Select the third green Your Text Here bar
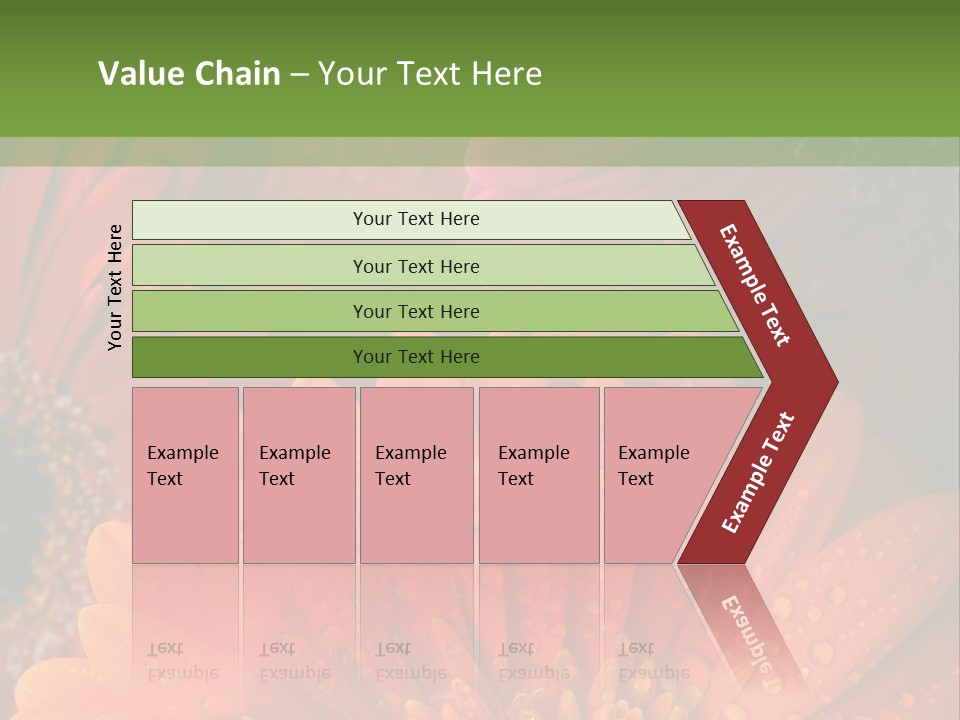Viewport: 960px width, 720px height. click(x=415, y=311)
